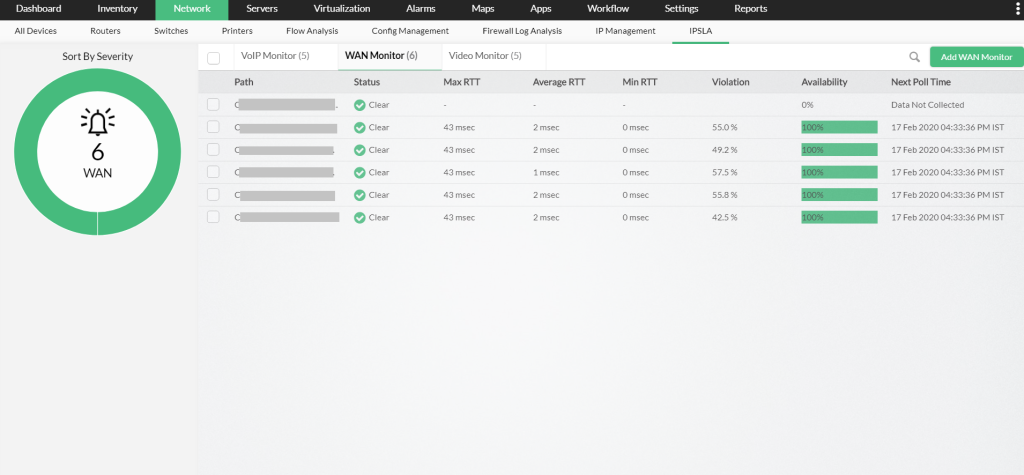Go to Routers submenu
The image size is (1024, 475).
tap(105, 31)
